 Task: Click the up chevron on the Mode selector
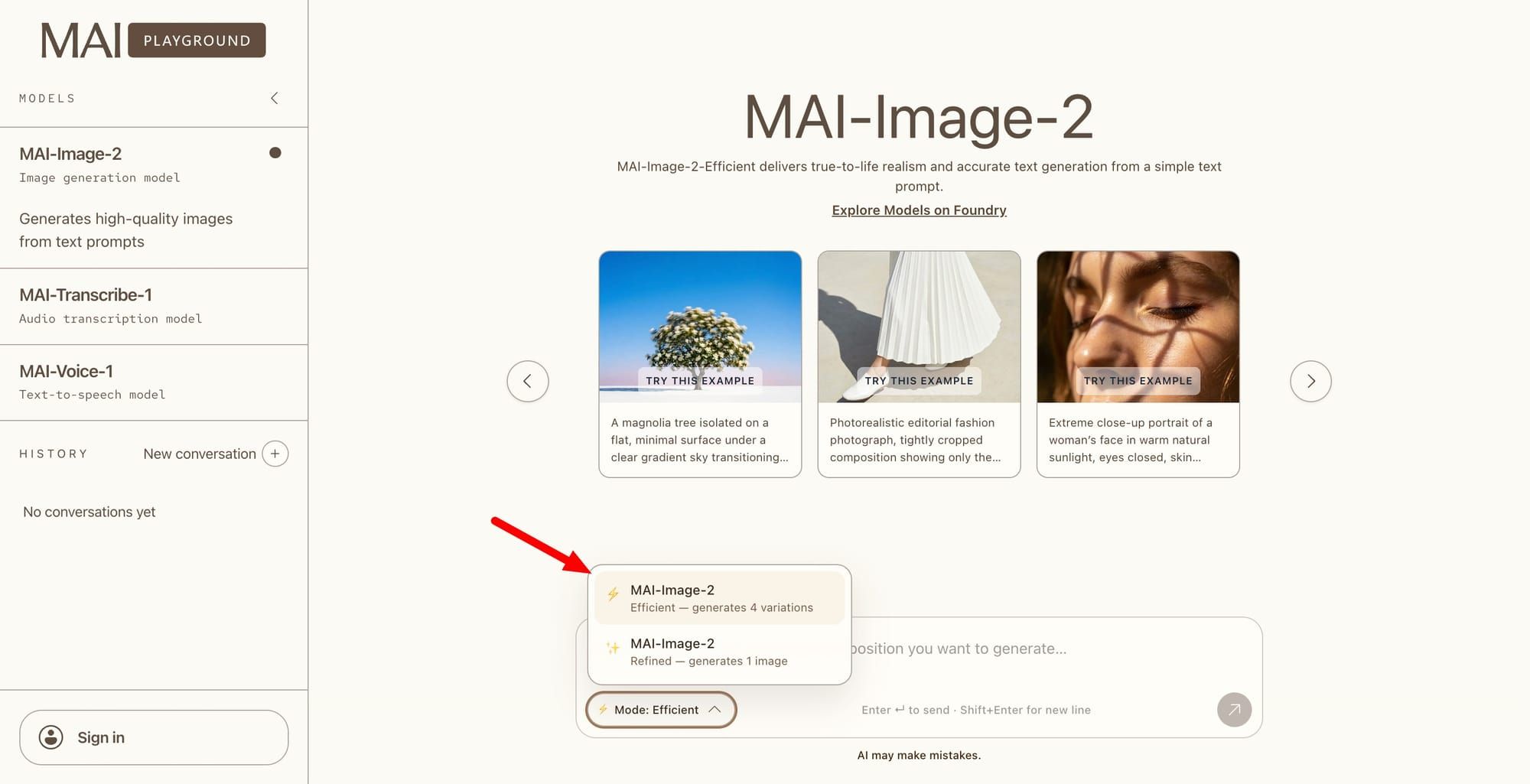(715, 710)
